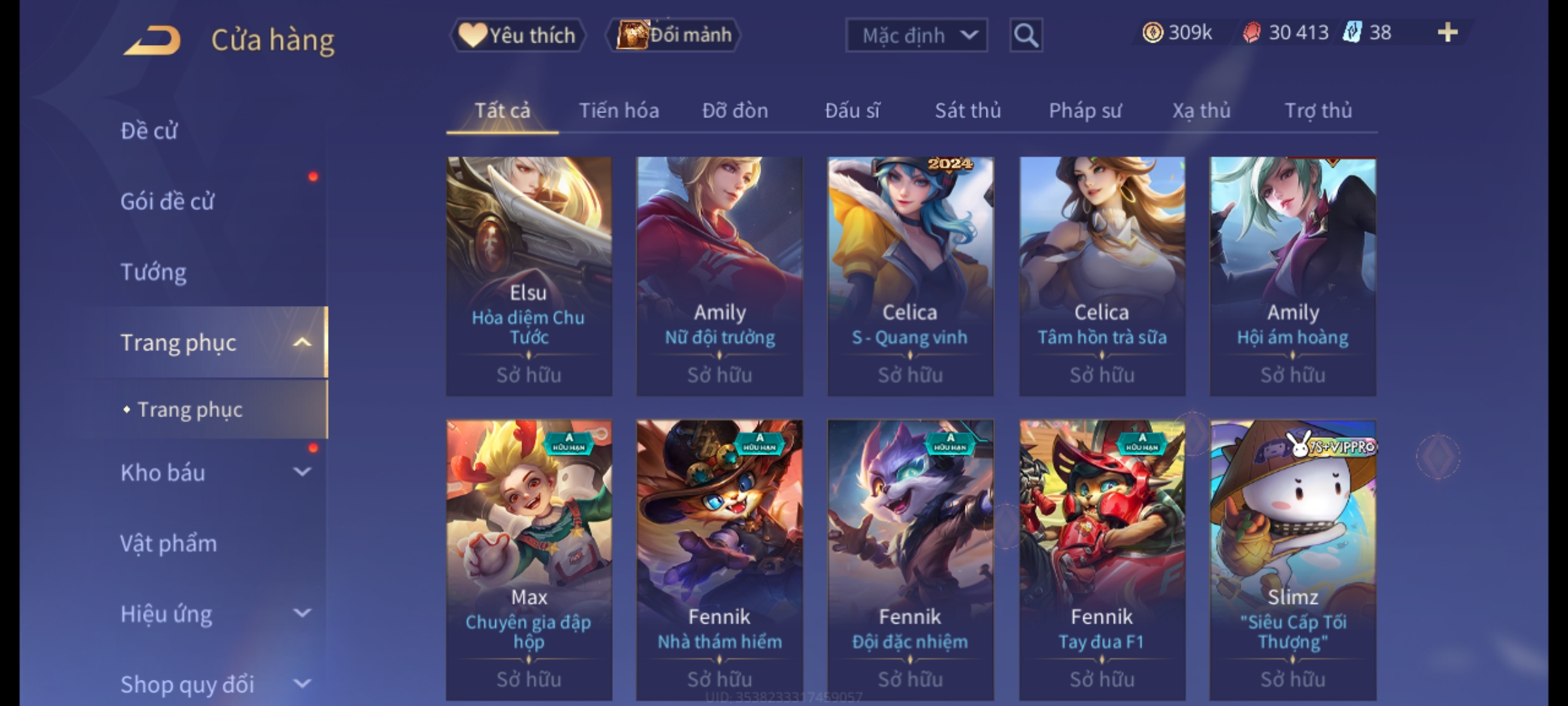Click the golden back arrow icon
This screenshot has width=1568, height=706.
coord(152,40)
